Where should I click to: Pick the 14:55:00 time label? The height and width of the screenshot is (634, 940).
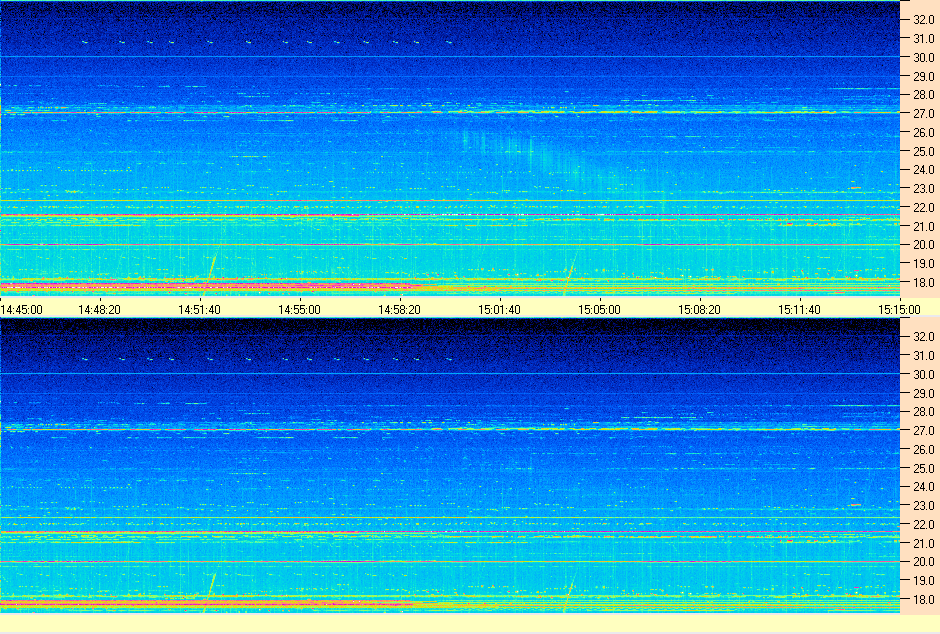coord(300,310)
